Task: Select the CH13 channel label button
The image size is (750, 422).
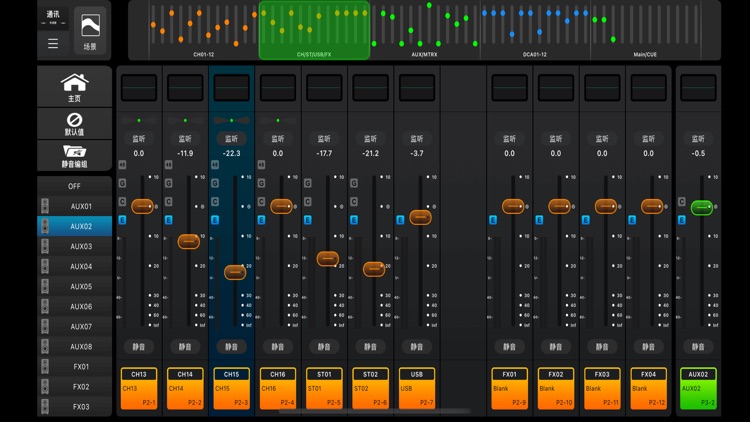Action: pyautogui.click(x=139, y=388)
